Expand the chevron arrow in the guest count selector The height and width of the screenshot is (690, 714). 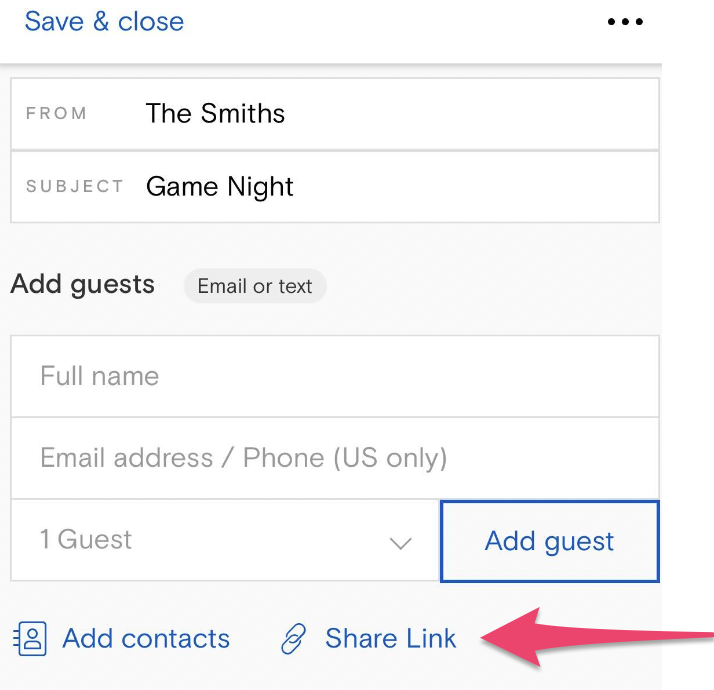point(401,543)
